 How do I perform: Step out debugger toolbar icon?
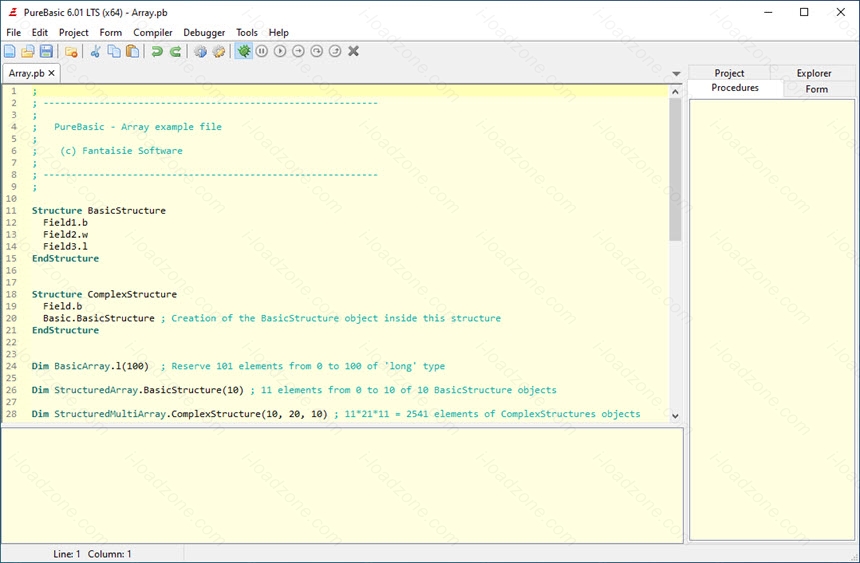point(335,52)
